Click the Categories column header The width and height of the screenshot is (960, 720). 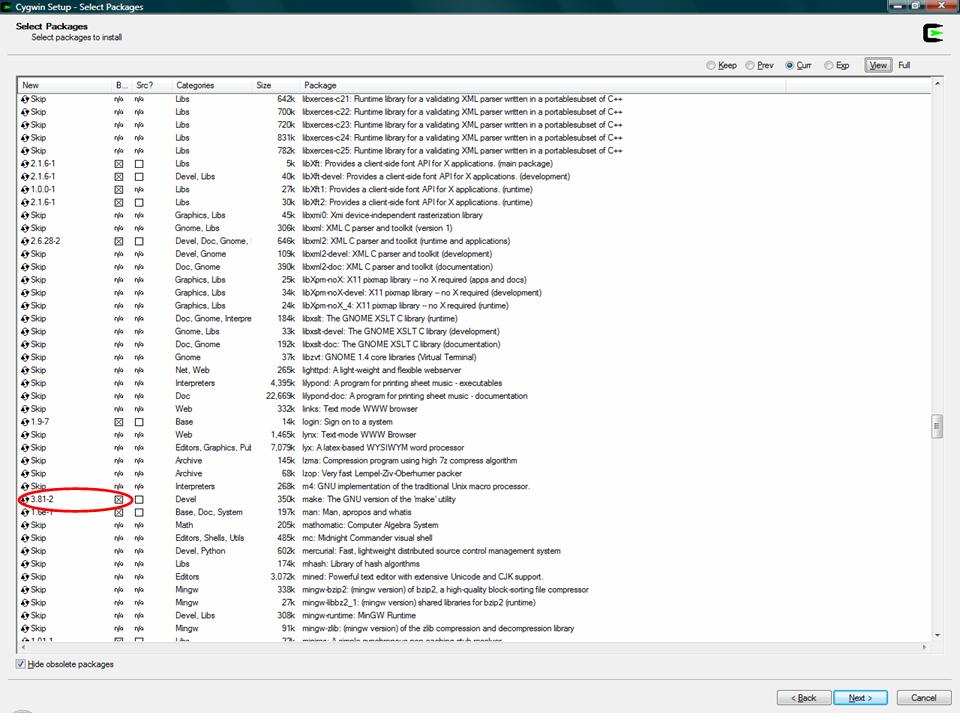(195, 85)
